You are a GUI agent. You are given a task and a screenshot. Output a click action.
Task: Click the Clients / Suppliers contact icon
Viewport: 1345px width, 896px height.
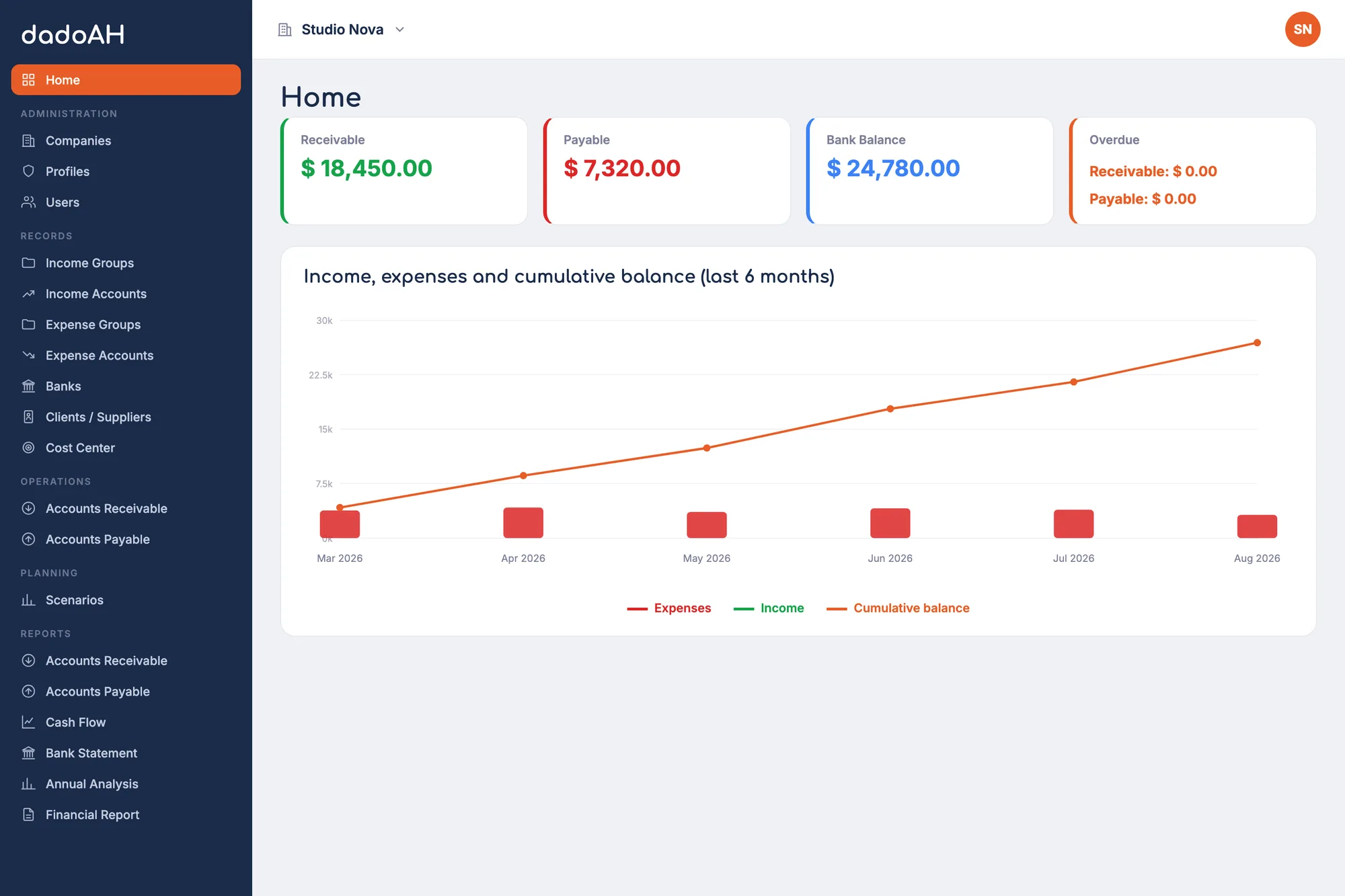pos(28,417)
